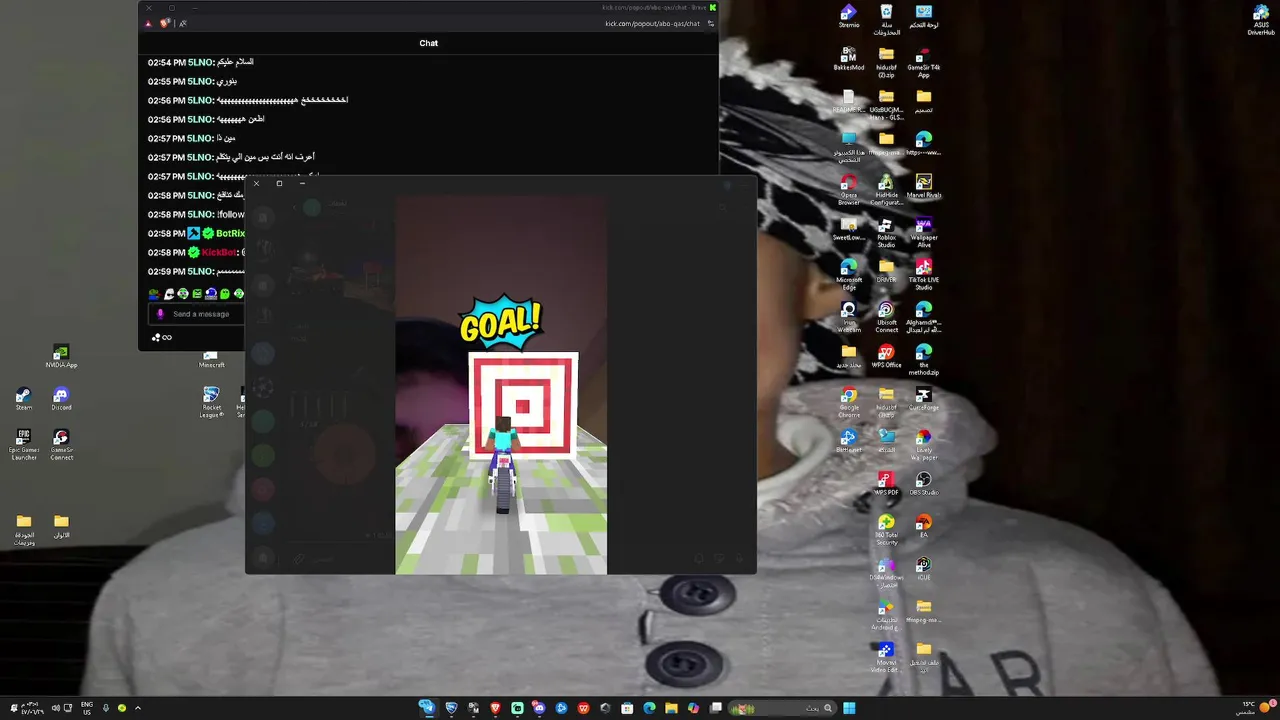
Task: Open Telegram from the taskbar
Action: click(x=428, y=708)
